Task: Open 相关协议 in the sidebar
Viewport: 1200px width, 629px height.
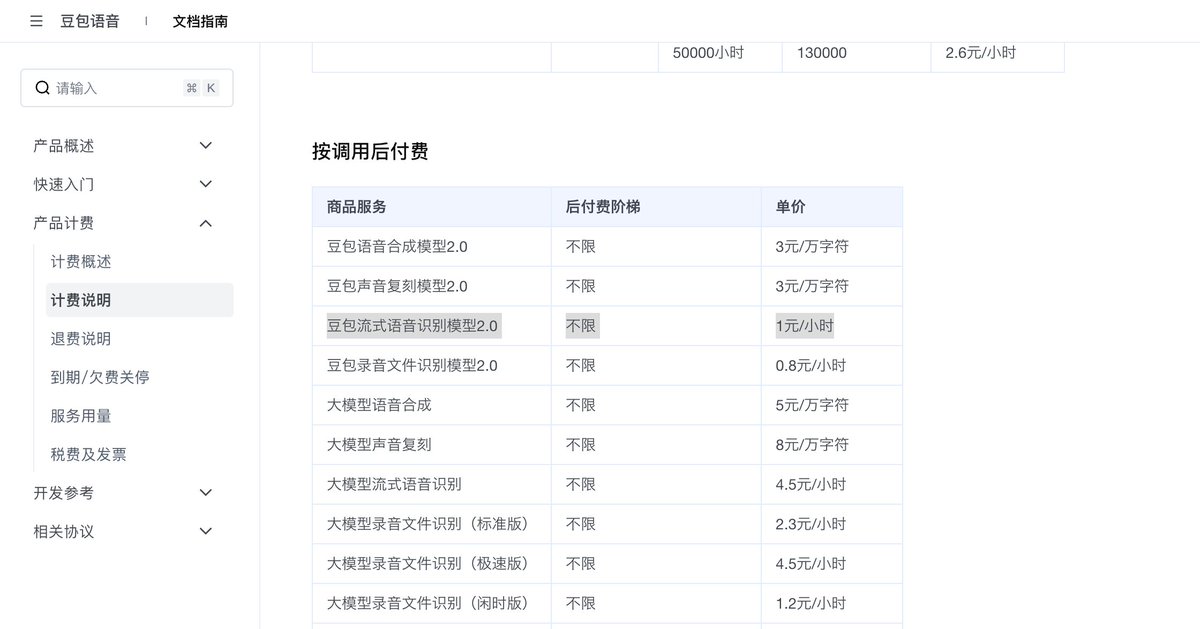Action: 64,531
